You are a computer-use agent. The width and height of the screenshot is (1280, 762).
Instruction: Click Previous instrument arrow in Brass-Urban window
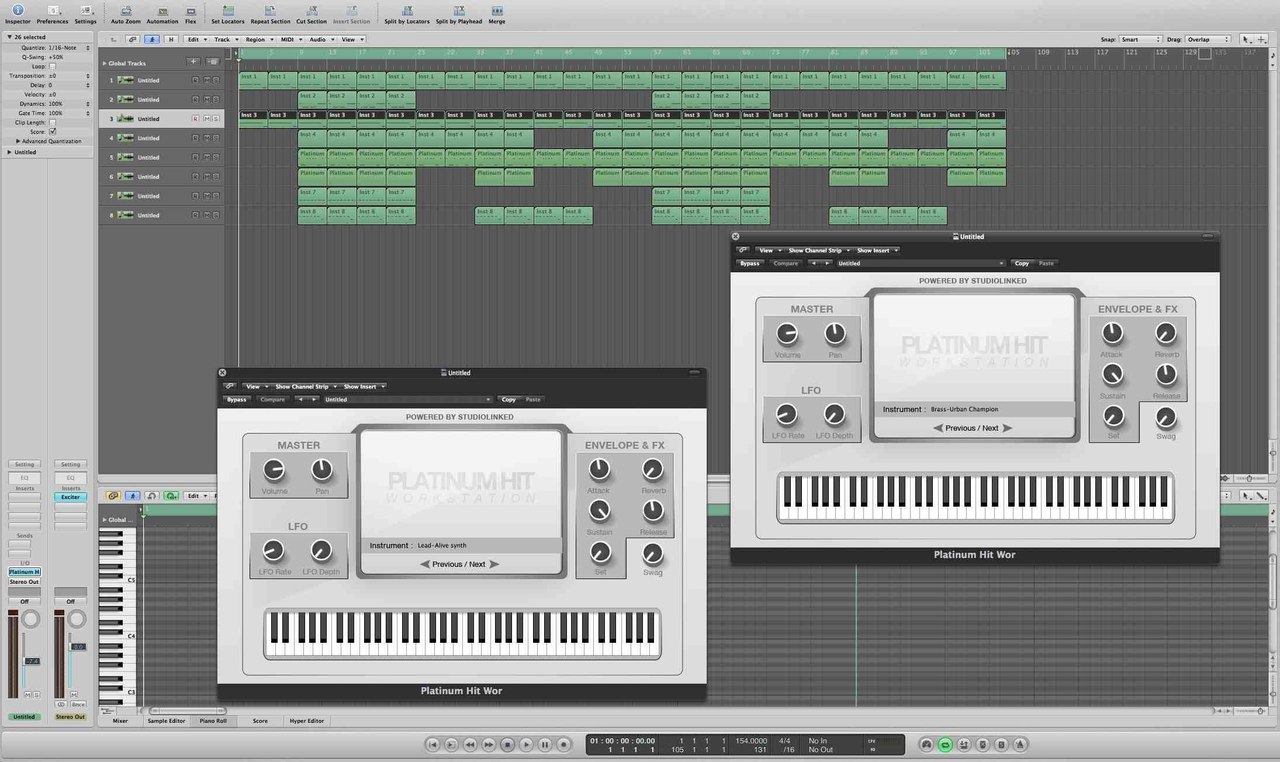939,428
